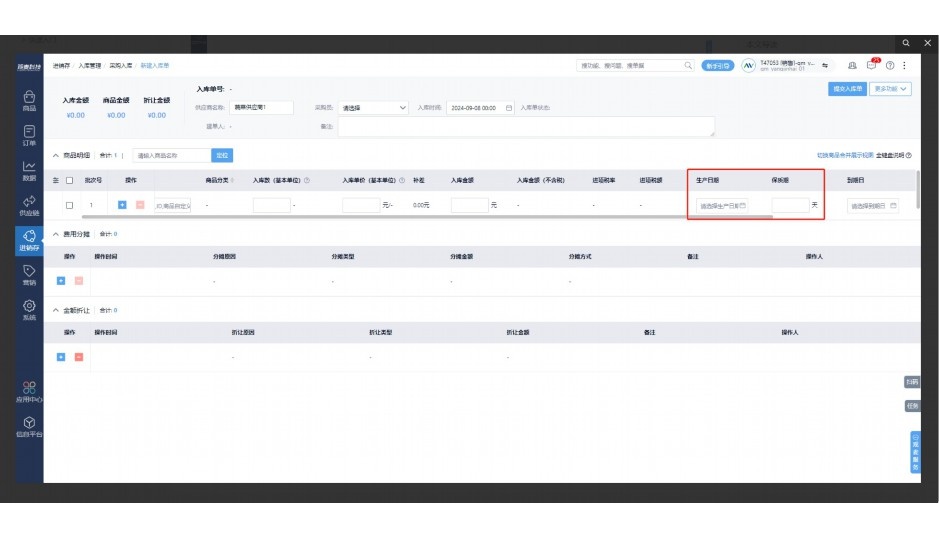Check the checkbox for batch row 1
The height and width of the screenshot is (538, 939).
(70, 205)
